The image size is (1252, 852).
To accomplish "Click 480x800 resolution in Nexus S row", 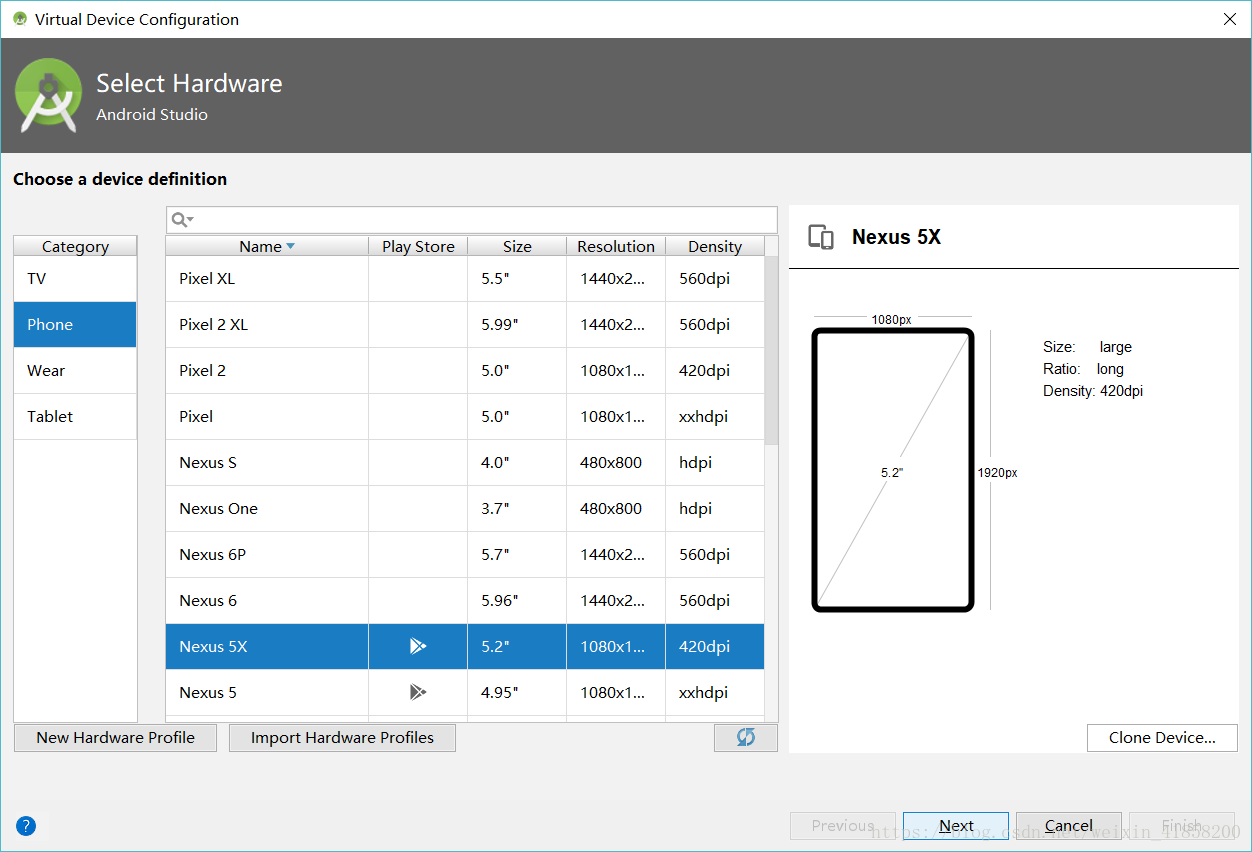I will pyautogui.click(x=616, y=463).
